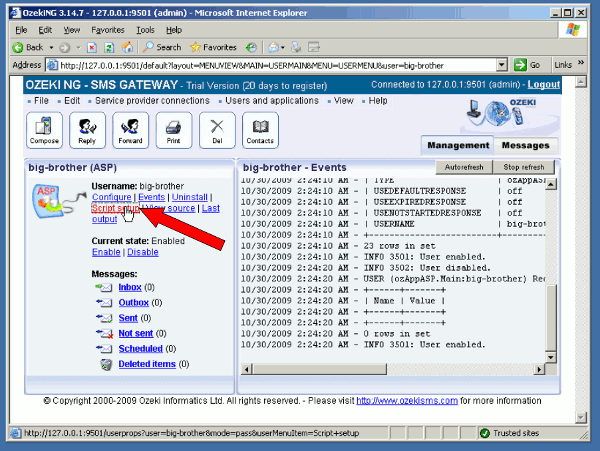Open the Back button history dropdown
The height and width of the screenshot is (451, 600).
(51, 48)
